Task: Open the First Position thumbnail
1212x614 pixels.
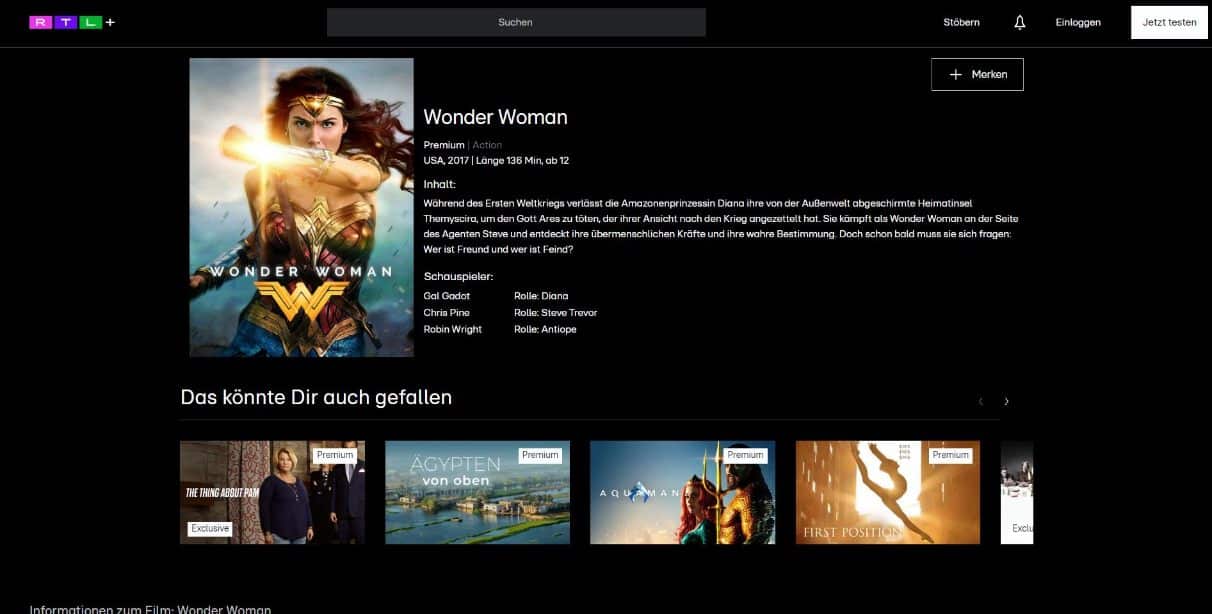Action: coord(888,492)
